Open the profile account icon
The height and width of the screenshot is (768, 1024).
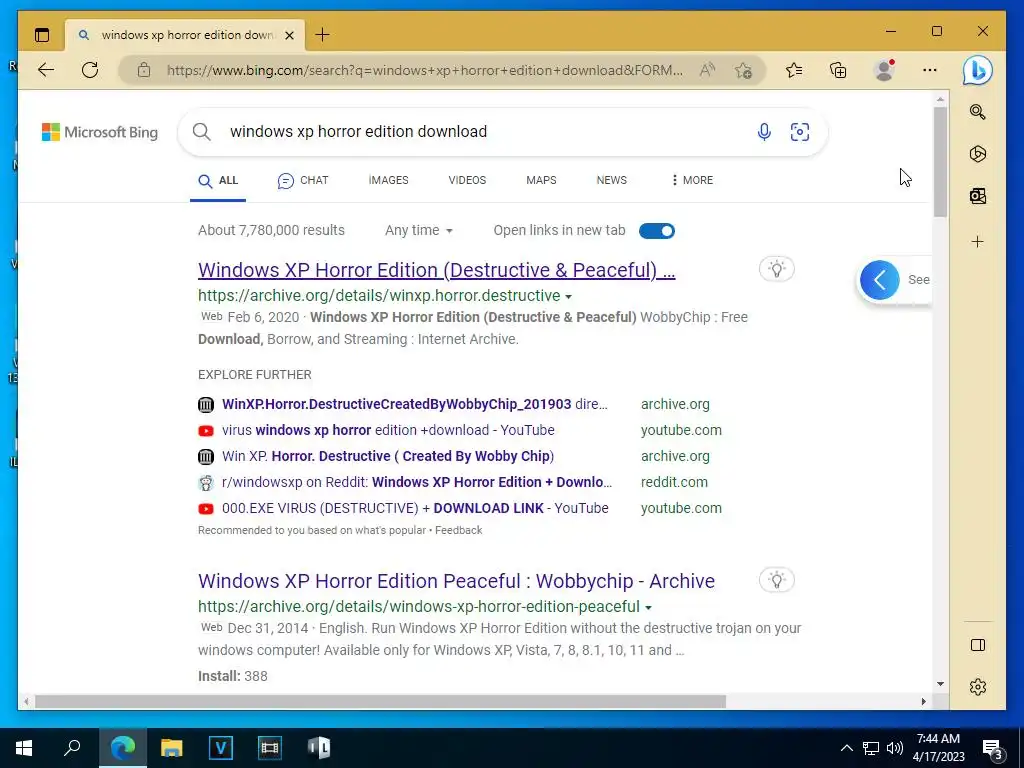point(884,70)
